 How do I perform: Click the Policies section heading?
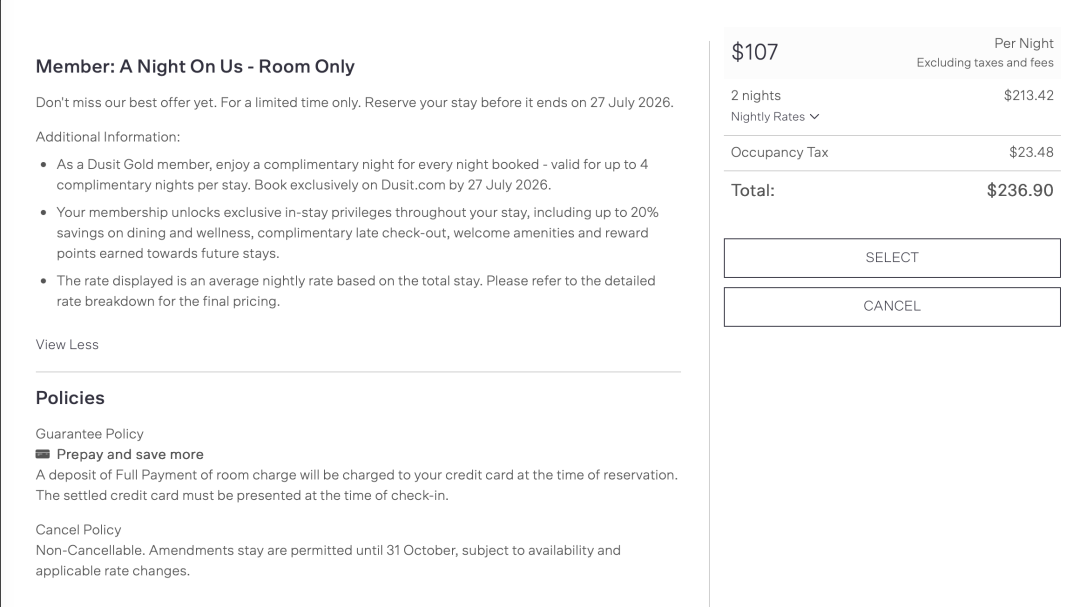click(x=70, y=398)
